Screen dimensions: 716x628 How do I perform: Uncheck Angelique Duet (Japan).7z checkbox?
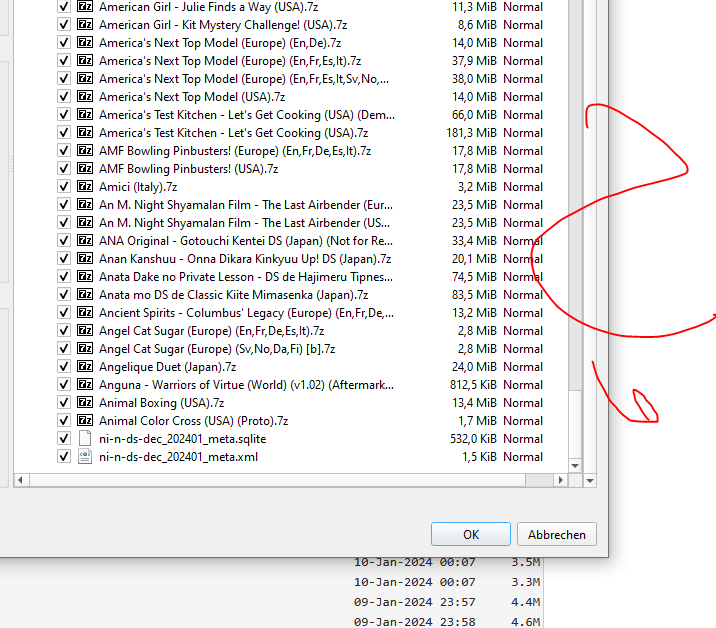pos(64,366)
